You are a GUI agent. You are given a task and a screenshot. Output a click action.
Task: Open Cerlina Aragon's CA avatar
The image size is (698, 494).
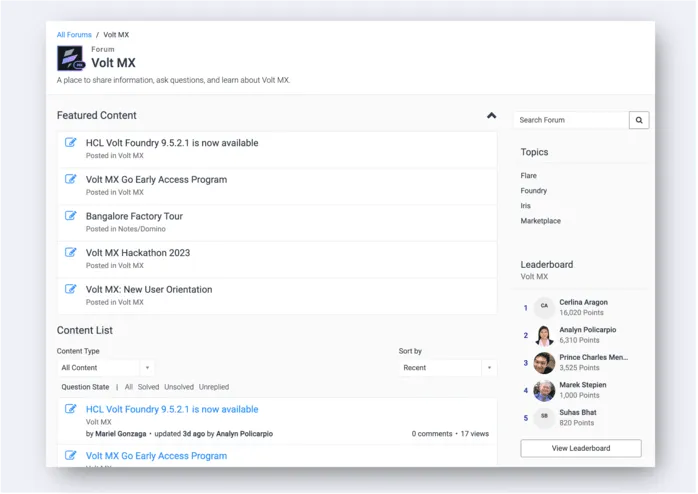click(544, 307)
